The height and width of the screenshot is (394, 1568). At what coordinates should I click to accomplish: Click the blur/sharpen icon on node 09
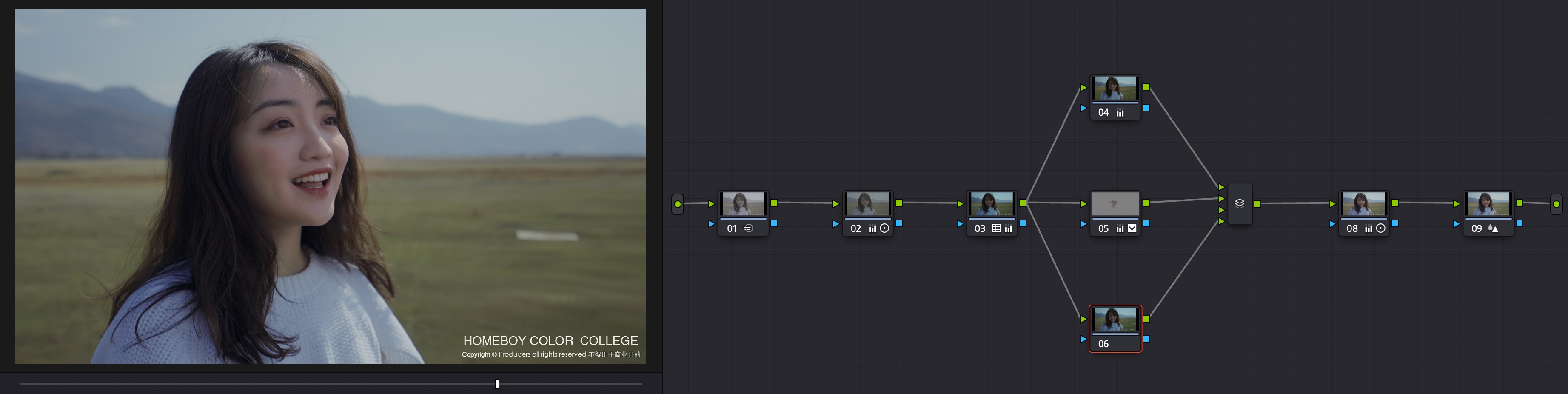(1493, 228)
